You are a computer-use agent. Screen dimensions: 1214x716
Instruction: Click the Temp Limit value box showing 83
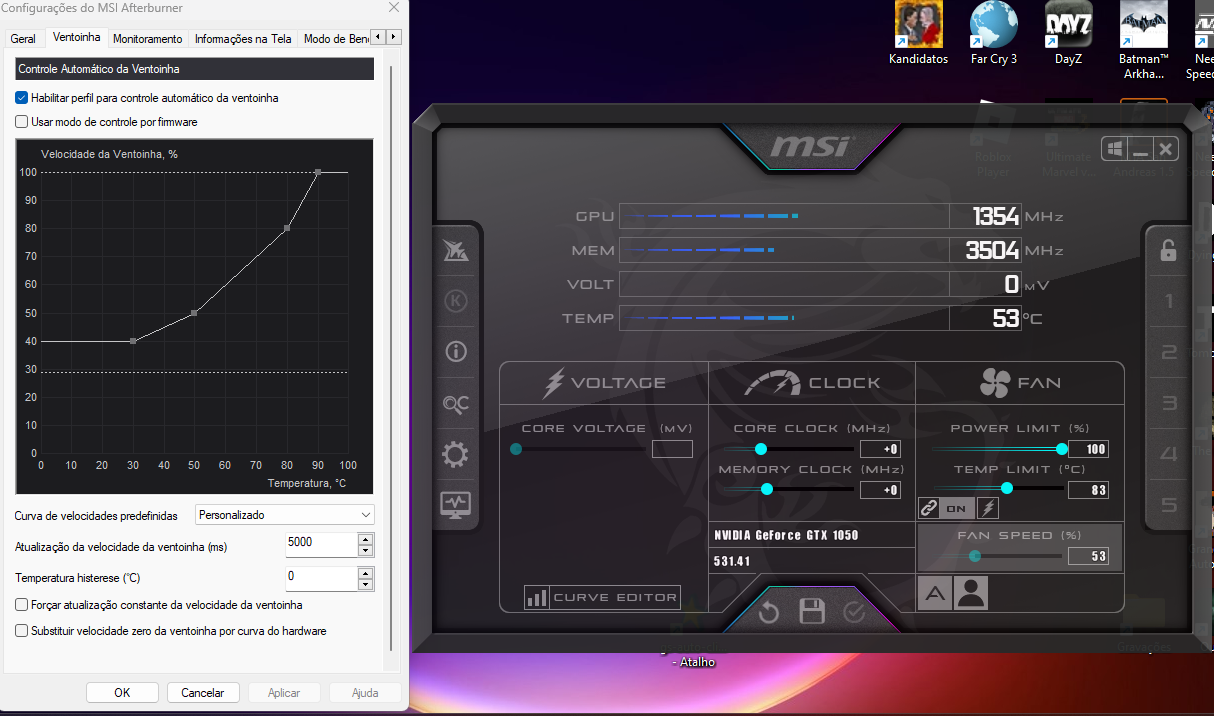pos(1088,490)
